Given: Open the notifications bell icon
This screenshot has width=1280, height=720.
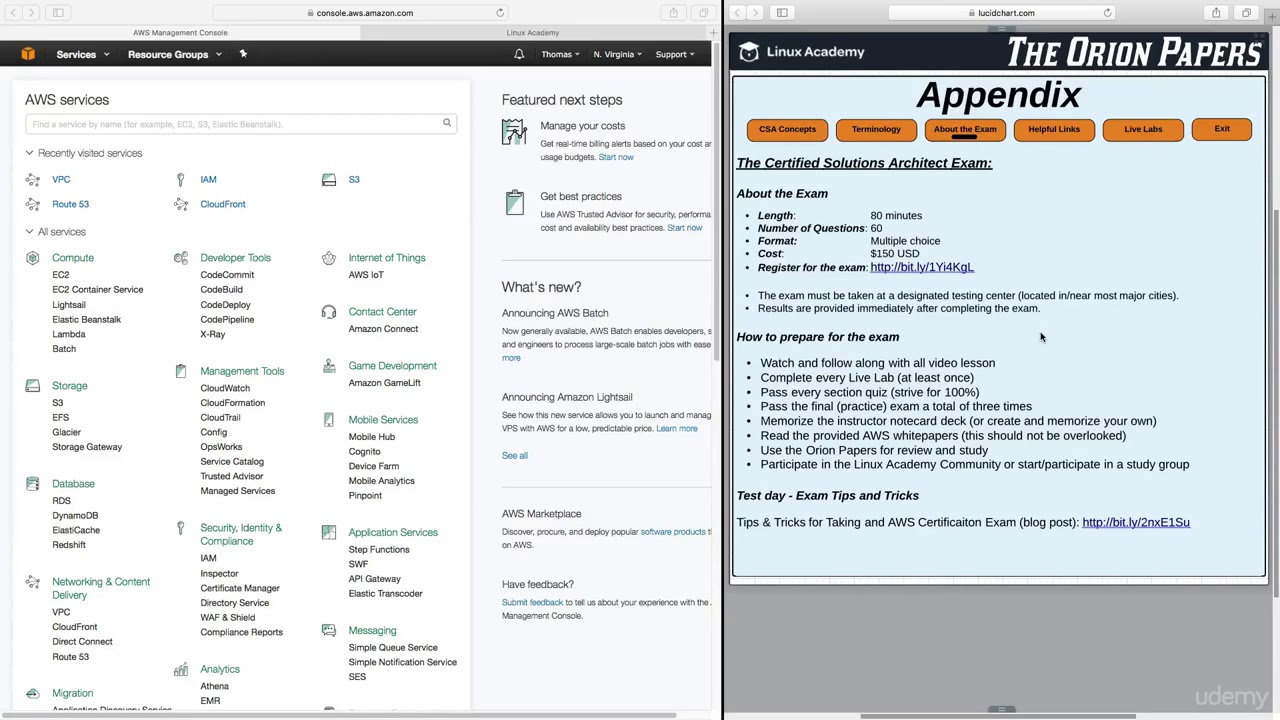Looking at the screenshot, I should 519,54.
